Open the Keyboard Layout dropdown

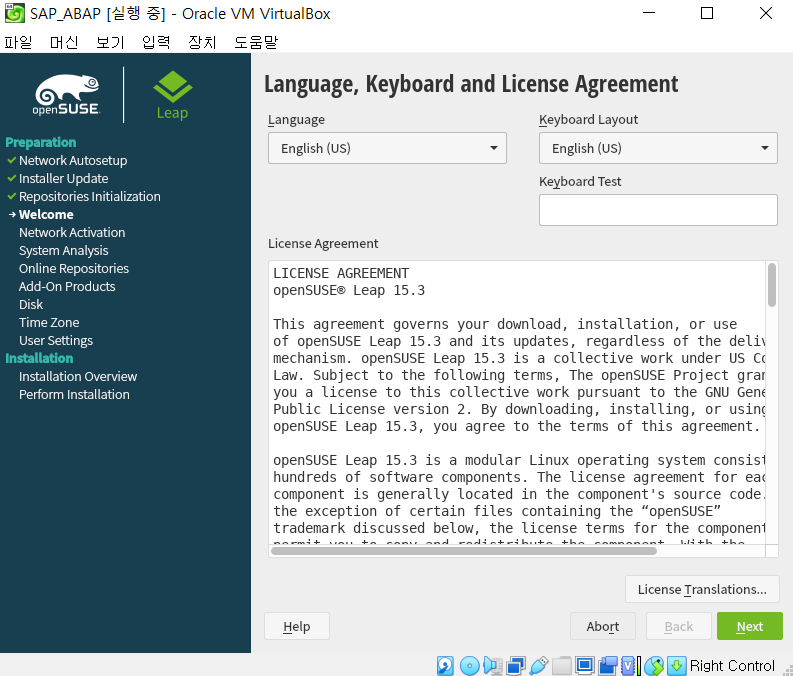pos(658,148)
